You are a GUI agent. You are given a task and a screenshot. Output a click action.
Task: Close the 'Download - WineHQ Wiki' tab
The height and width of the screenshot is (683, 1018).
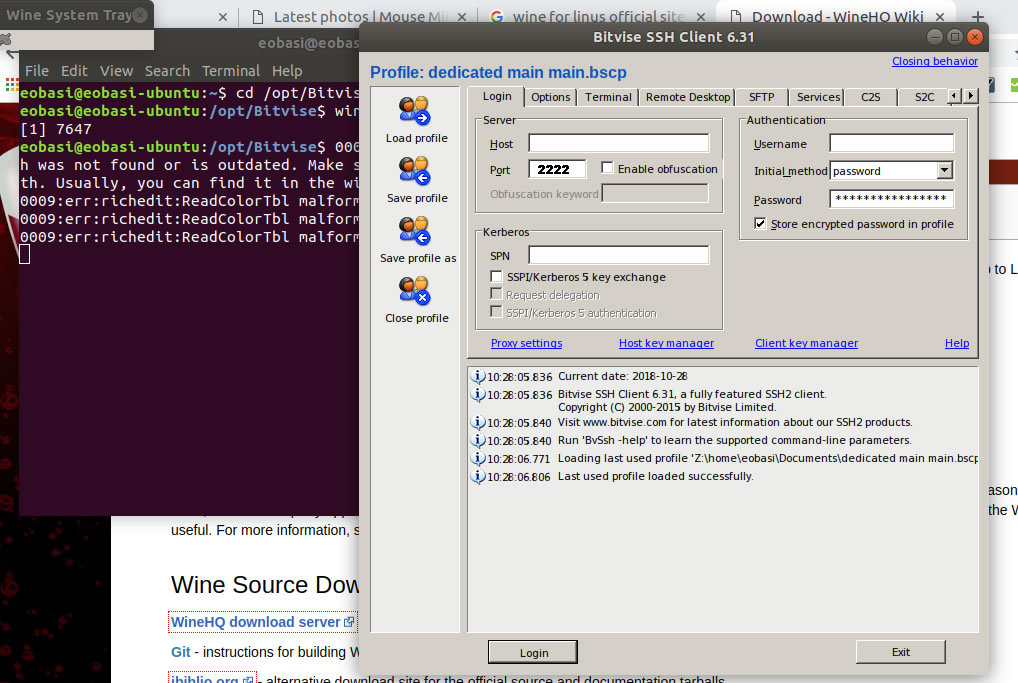pos(939,17)
